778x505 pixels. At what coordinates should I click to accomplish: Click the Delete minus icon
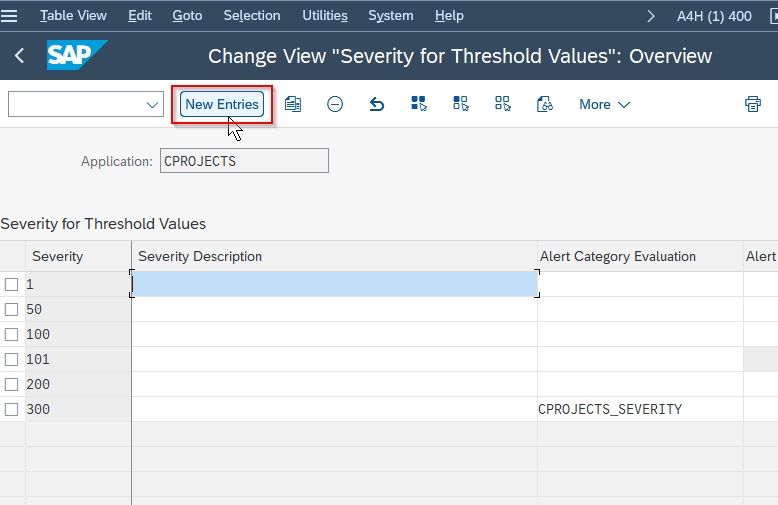(x=335, y=104)
